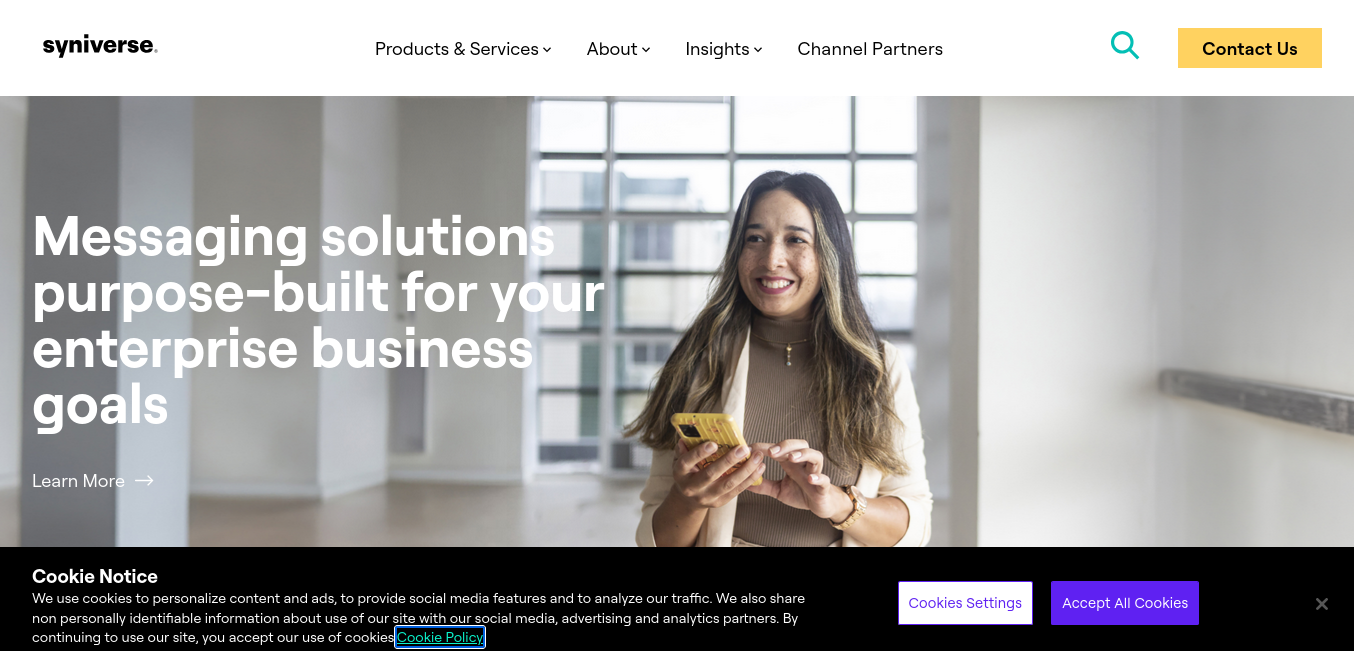The width and height of the screenshot is (1366, 651).
Task: Accept All Cookies
Action: tap(1125, 603)
